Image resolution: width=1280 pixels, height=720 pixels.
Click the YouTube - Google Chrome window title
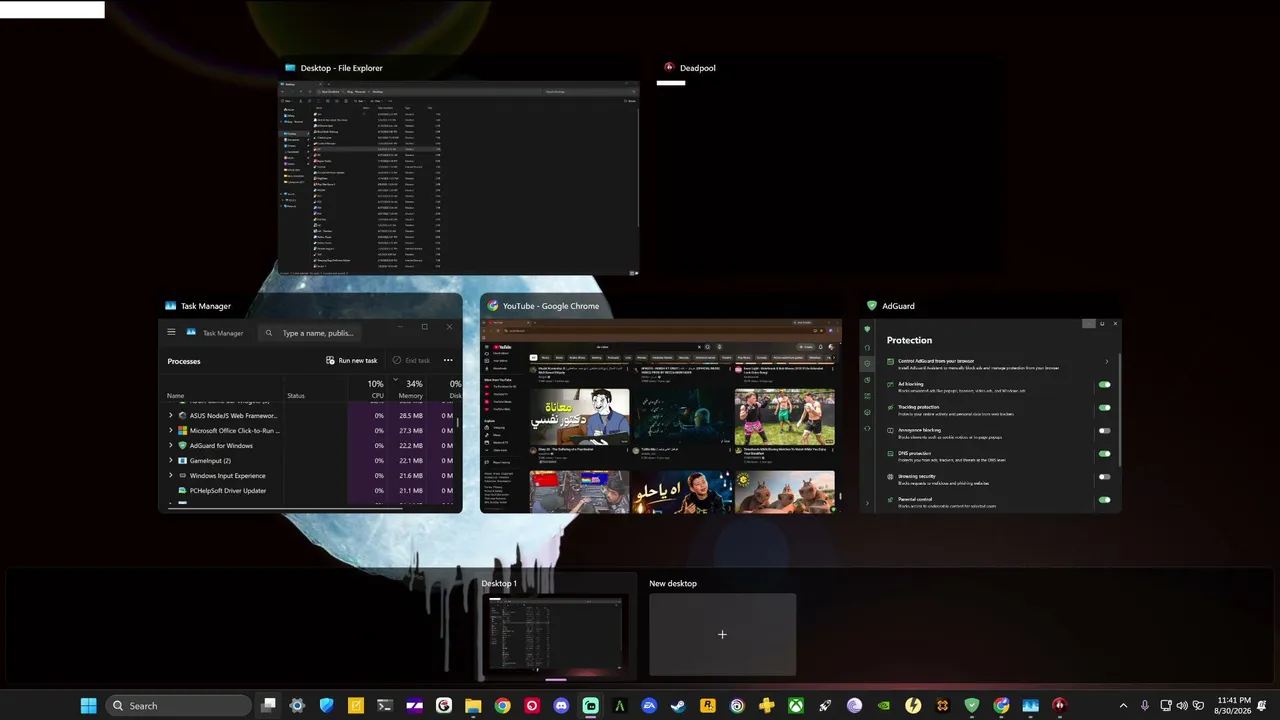click(551, 306)
